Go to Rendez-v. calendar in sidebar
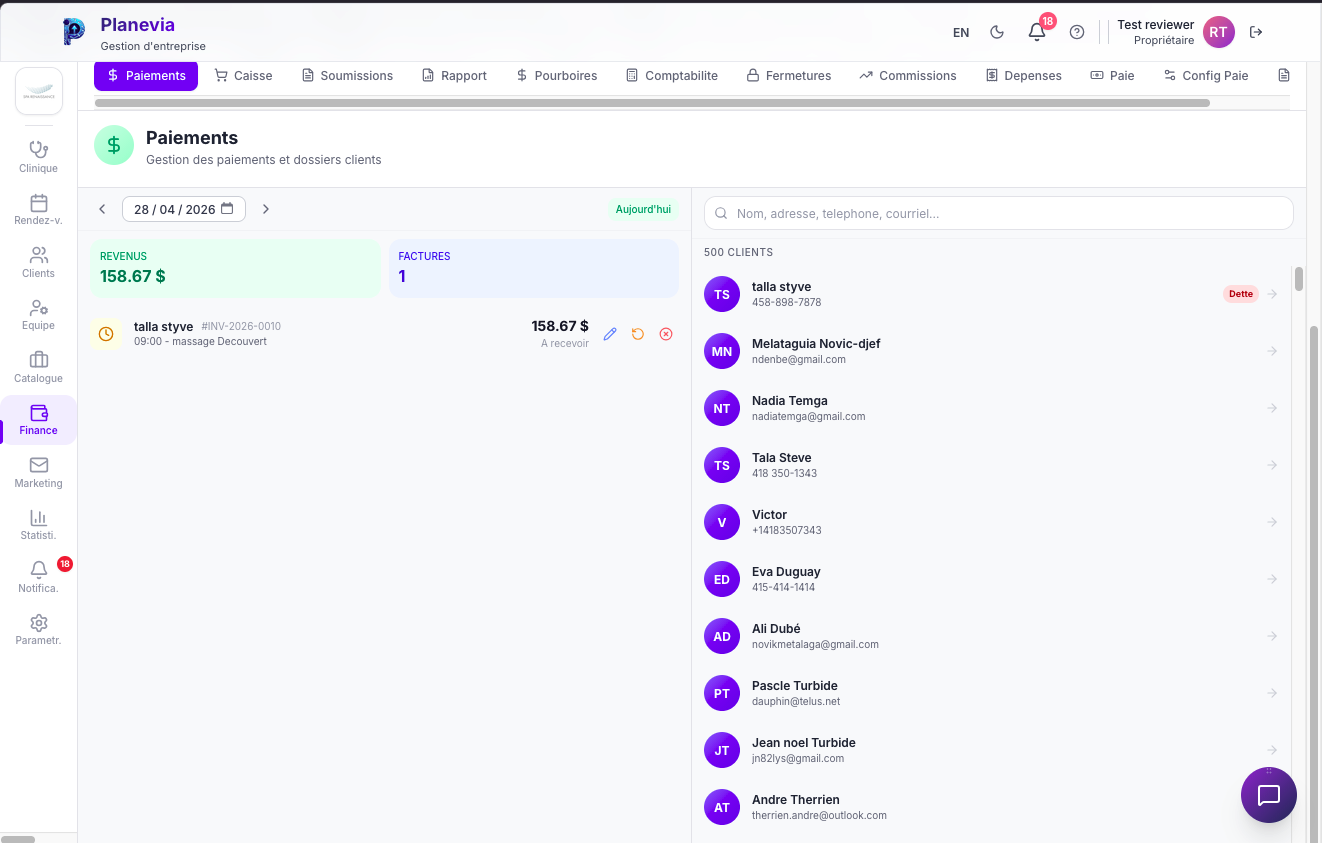The width and height of the screenshot is (1322, 843). pos(38,210)
